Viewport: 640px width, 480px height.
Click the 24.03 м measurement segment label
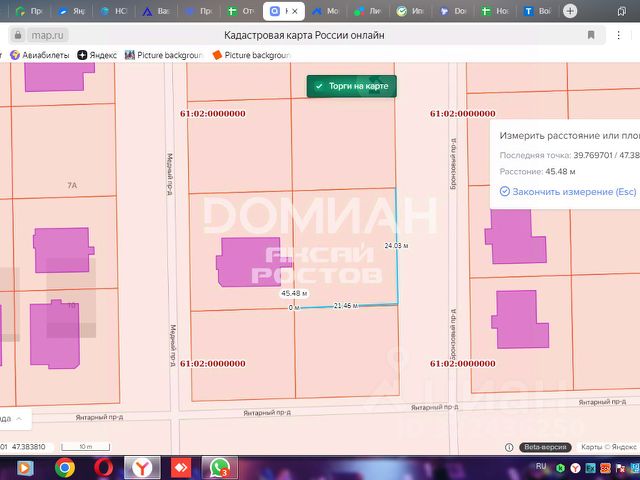point(396,246)
